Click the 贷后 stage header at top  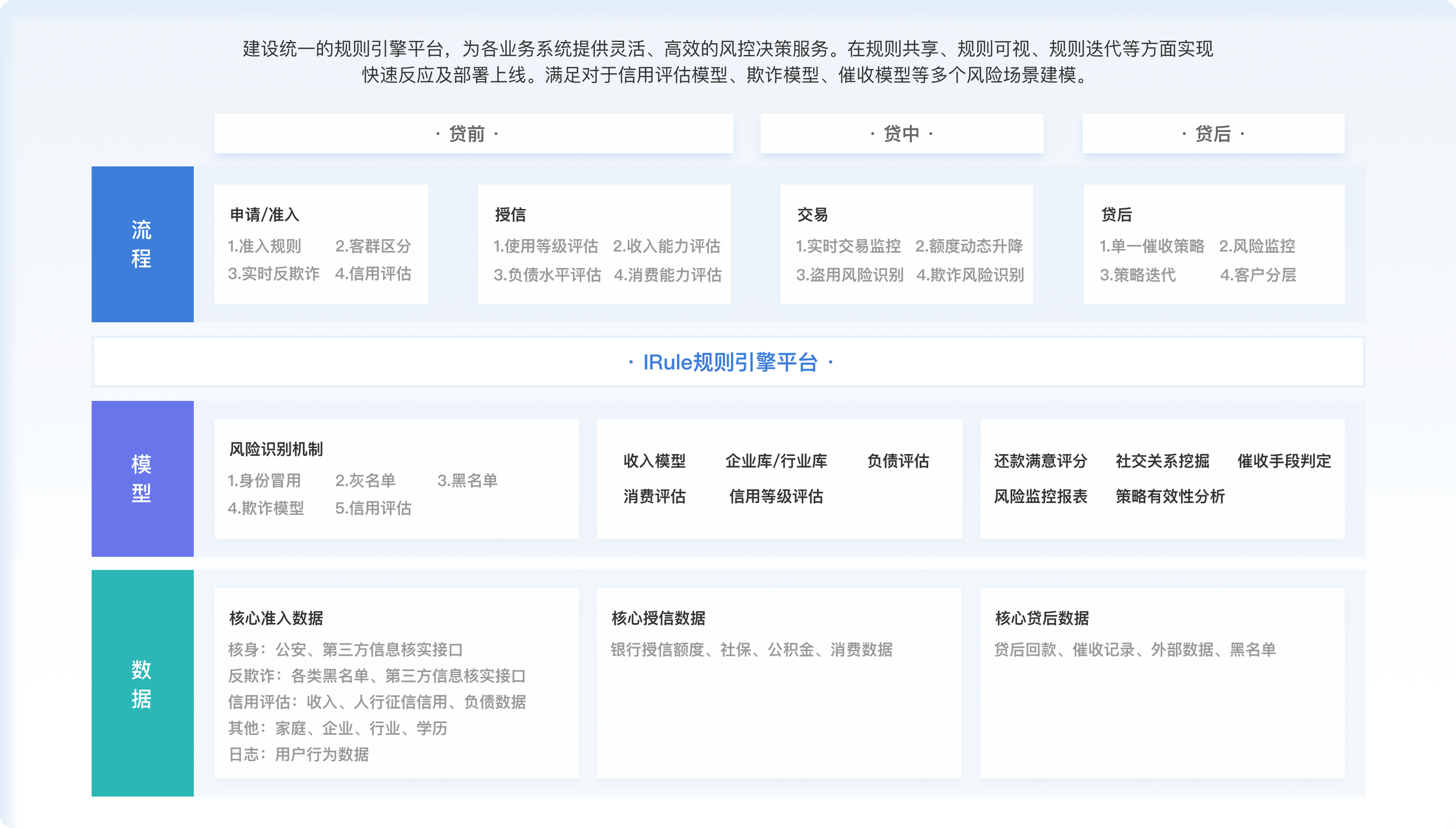coord(1213,134)
